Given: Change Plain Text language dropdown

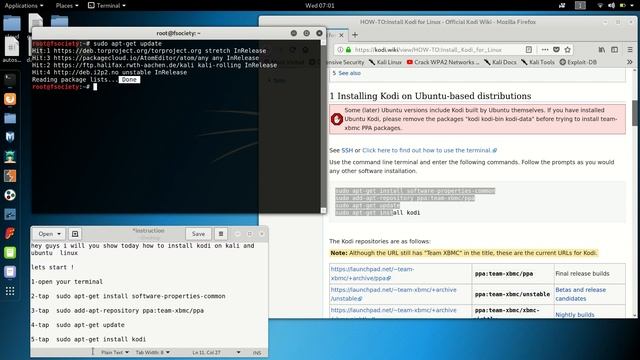Looking at the screenshot, I should (115, 352).
